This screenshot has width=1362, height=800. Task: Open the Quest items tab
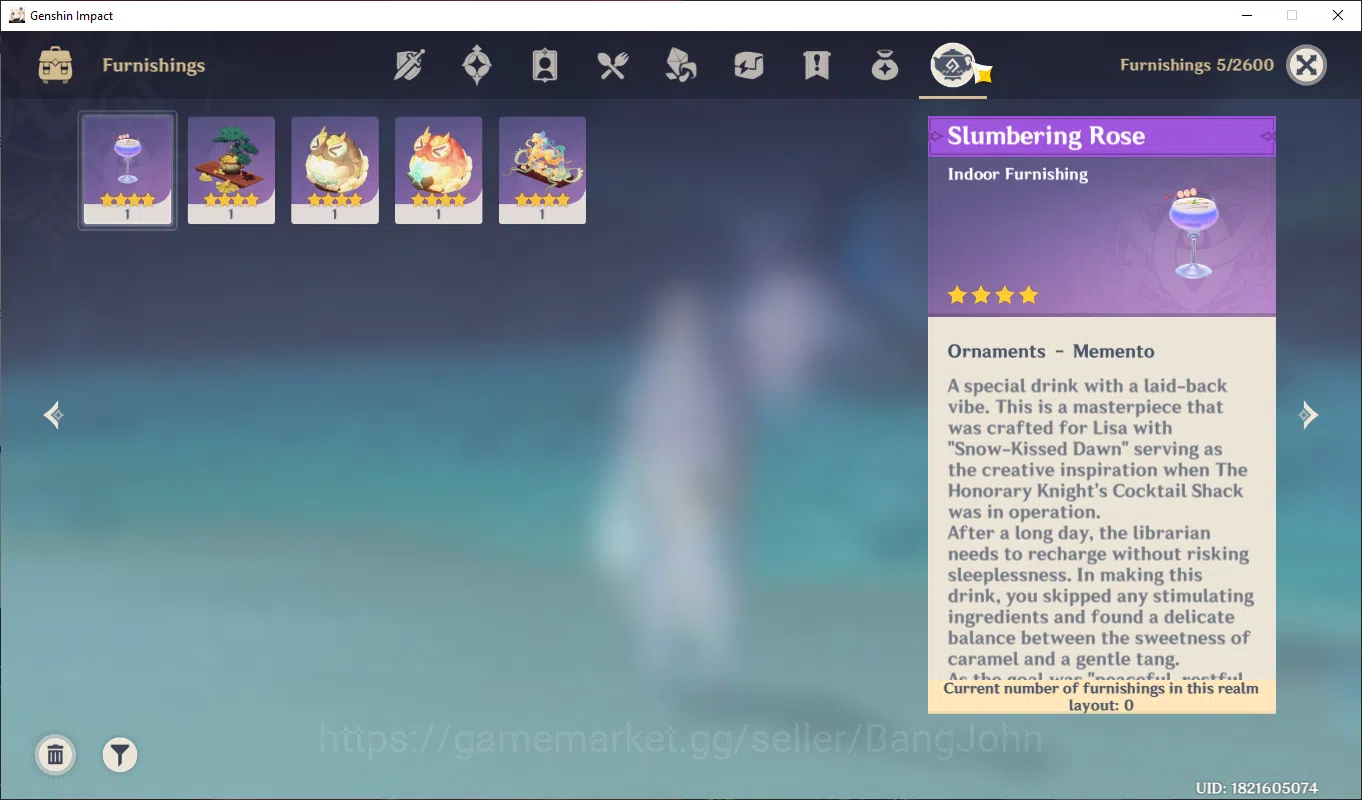pyautogui.click(x=816, y=66)
